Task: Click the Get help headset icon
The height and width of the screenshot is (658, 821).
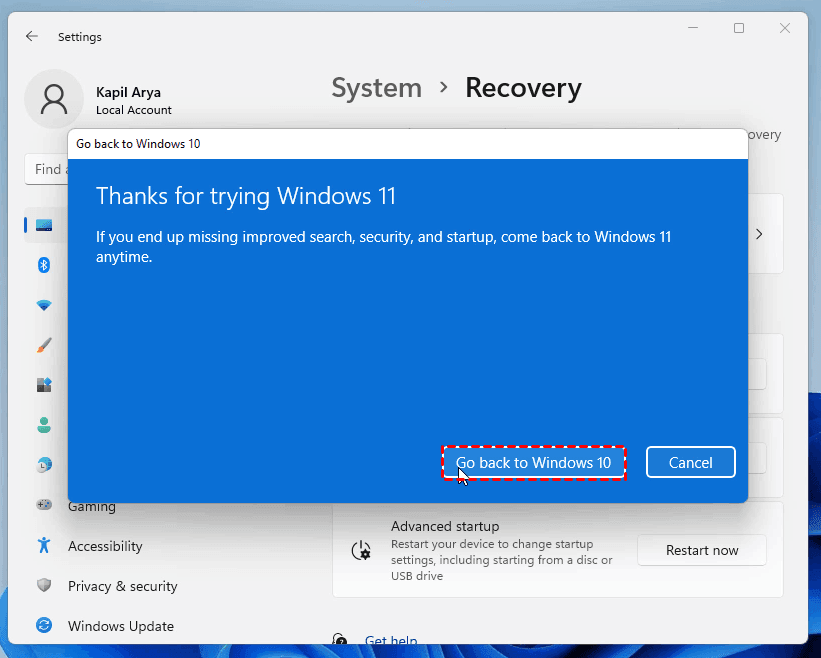Action: (x=339, y=640)
